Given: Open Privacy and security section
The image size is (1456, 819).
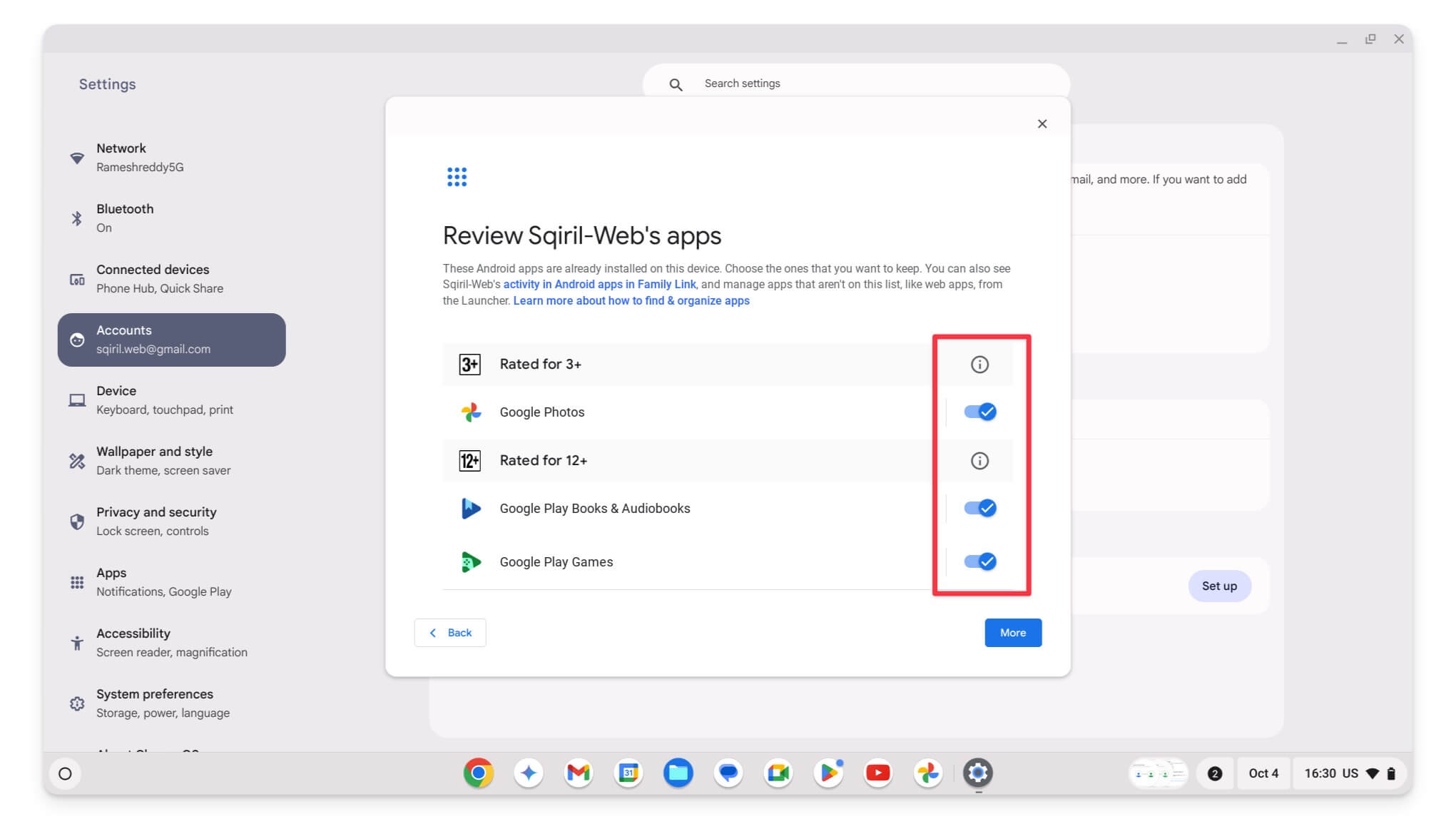Looking at the screenshot, I should tap(171, 522).
